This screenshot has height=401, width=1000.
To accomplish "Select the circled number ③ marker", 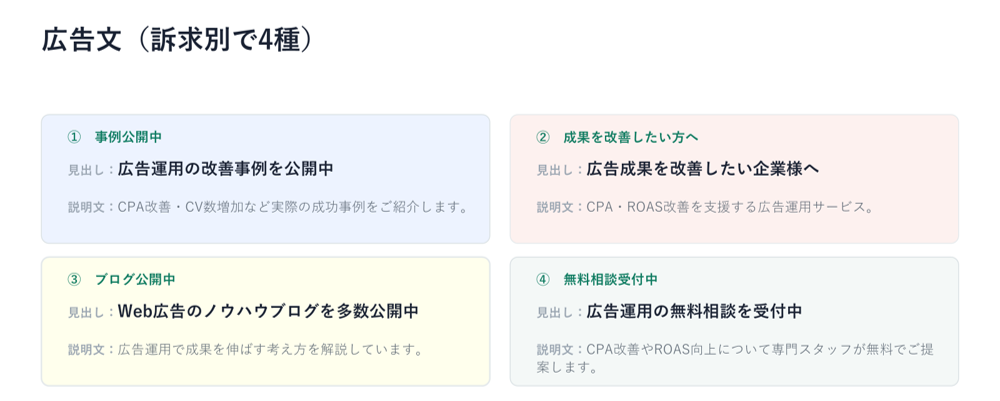I will (75, 279).
